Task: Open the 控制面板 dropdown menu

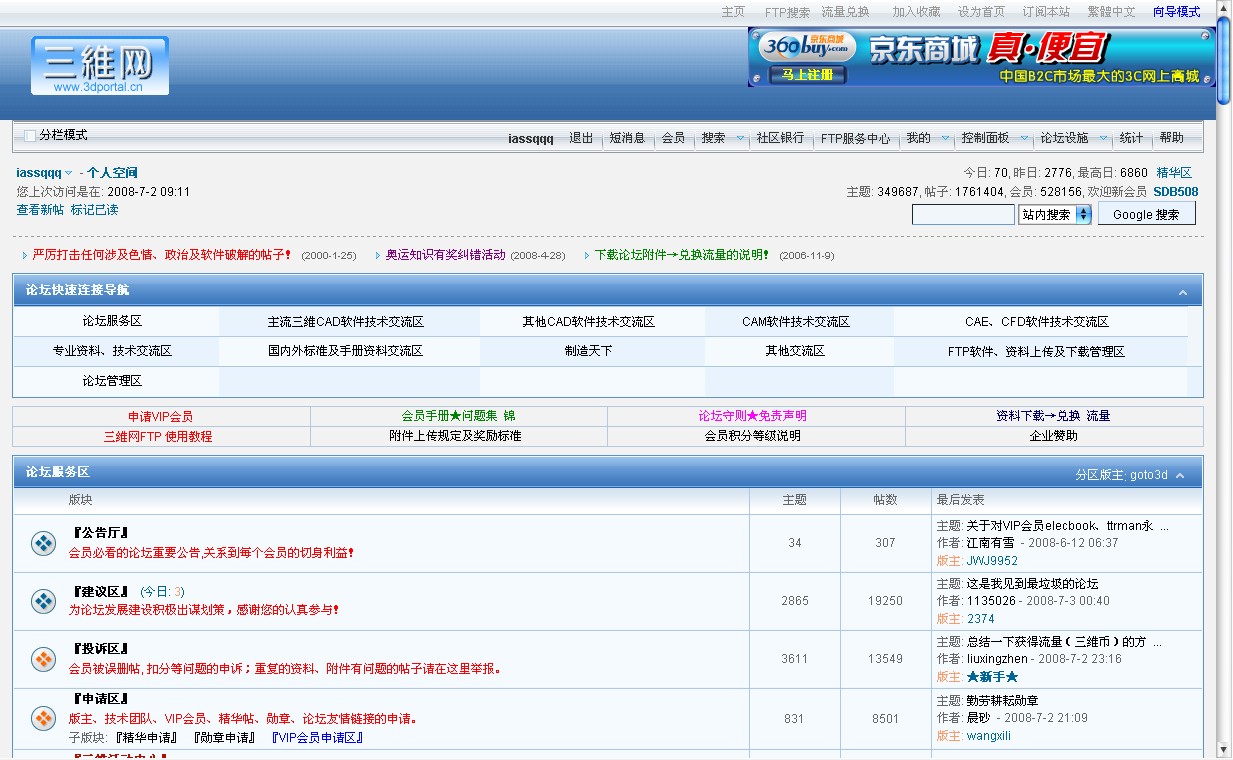Action: click(1025, 138)
